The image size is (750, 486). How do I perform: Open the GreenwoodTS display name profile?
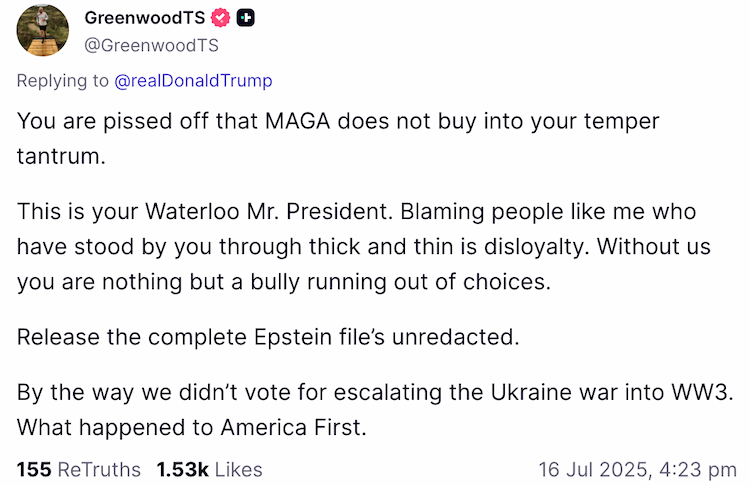[x=146, y=18]
